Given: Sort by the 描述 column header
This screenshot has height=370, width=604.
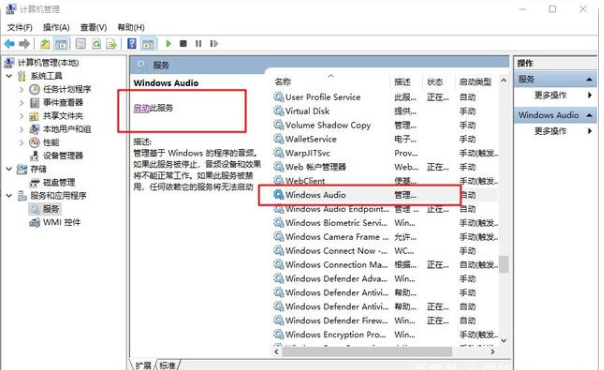Looking at the screenshot, I should click(403, 82).
